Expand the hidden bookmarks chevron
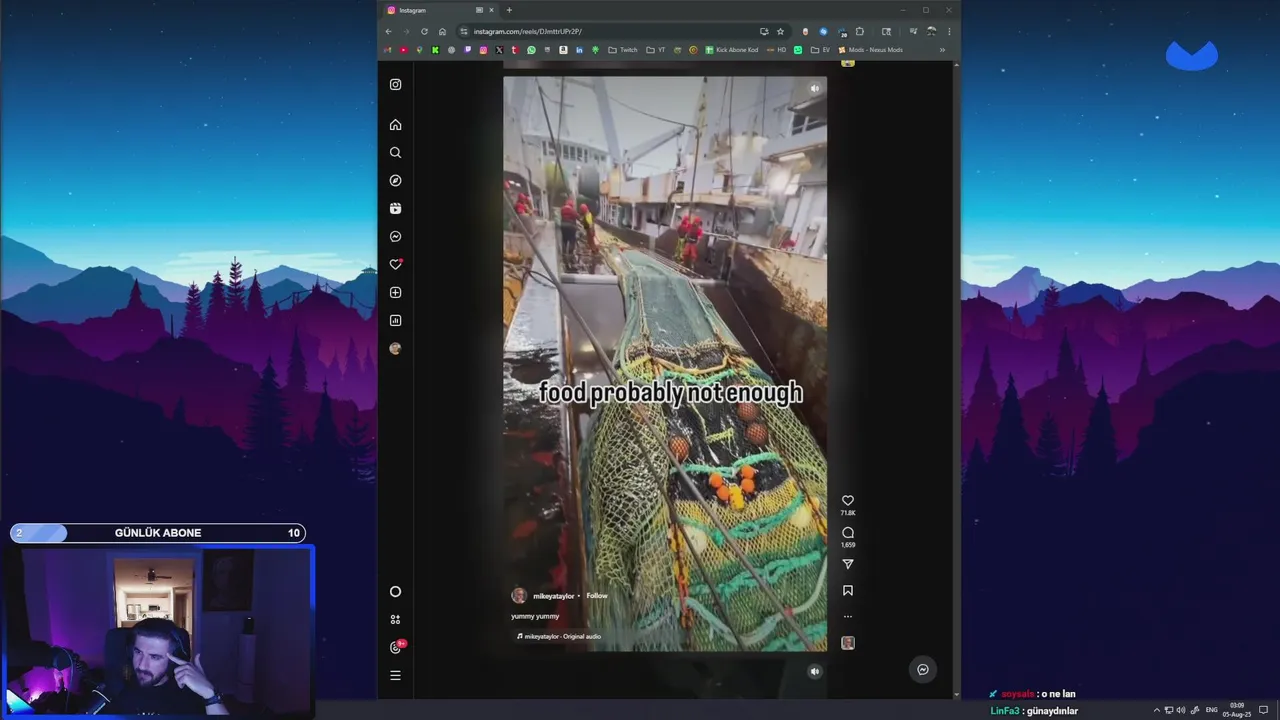This screenshot has width=1280, height=720. pos(942,50)
